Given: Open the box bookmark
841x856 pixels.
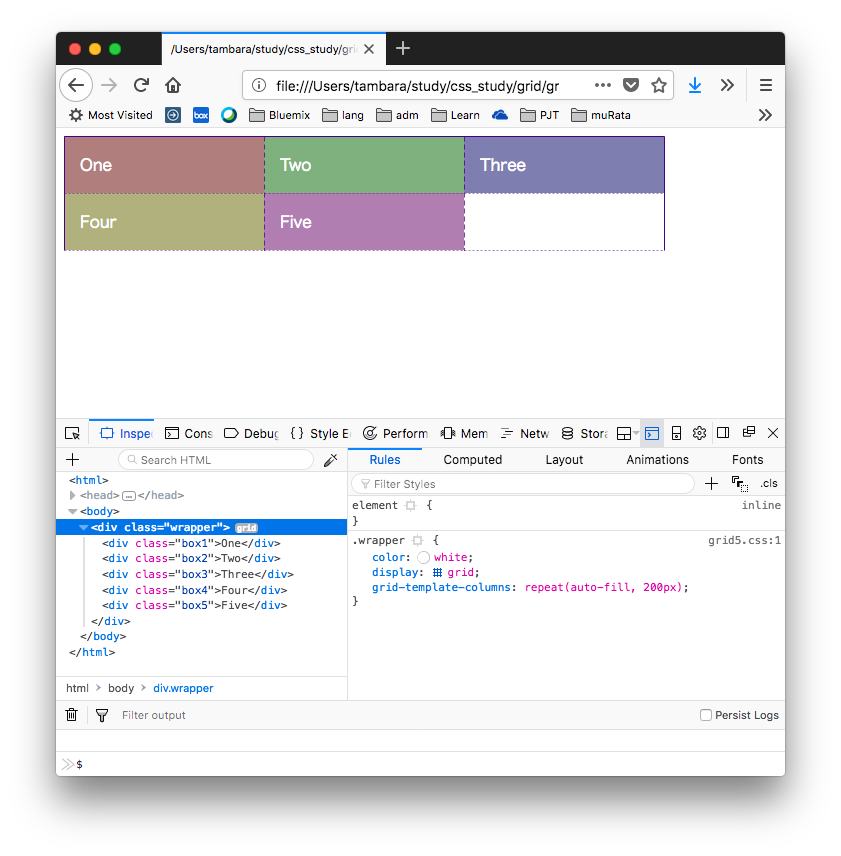Looking at the screenshot, I should point(201,115).
